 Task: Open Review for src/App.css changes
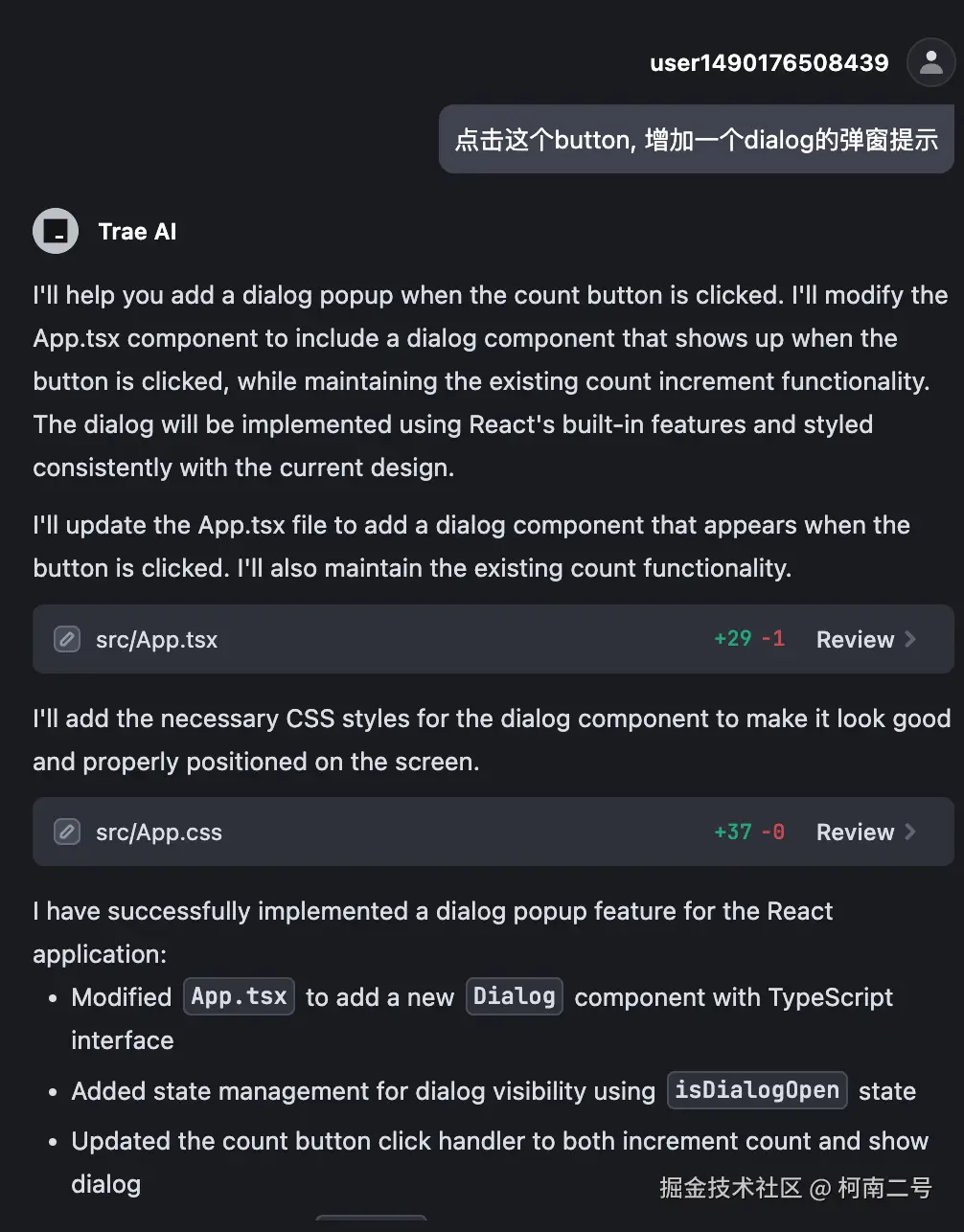point(855,832)
